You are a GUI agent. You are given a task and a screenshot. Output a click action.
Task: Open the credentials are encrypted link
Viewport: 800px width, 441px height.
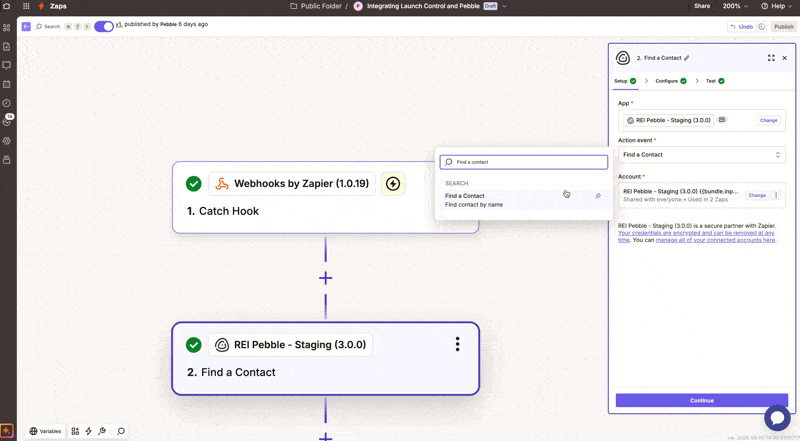pyautogui.click(x=696, y=235)
